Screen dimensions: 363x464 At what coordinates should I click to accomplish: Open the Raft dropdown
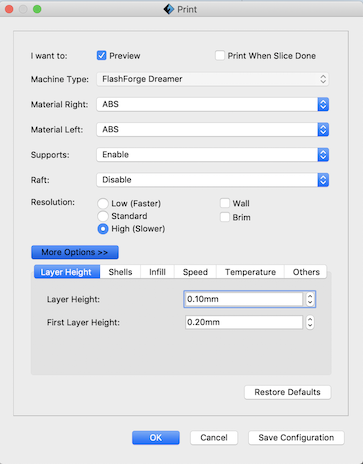point(213,180)
